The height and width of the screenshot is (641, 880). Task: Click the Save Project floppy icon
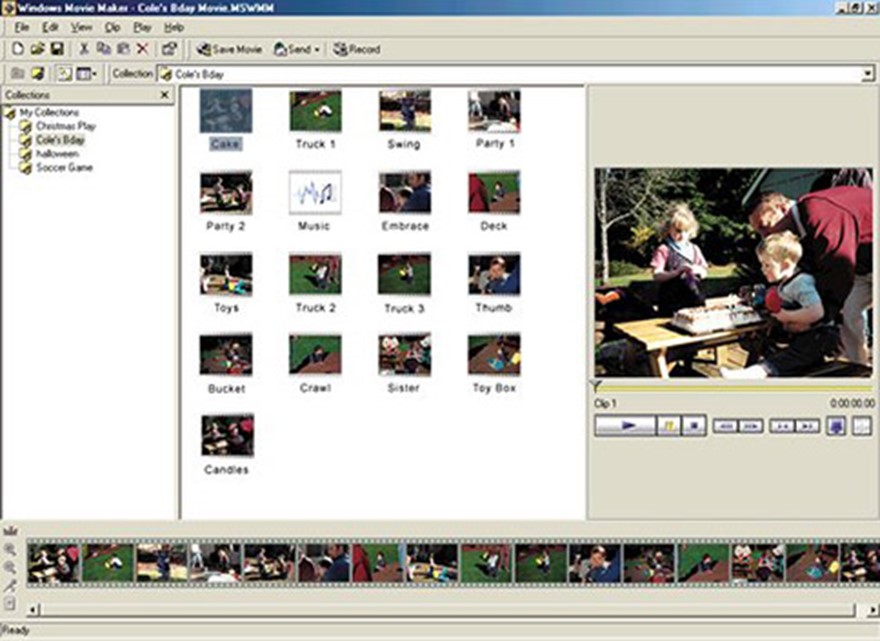(x=57, y=49)
